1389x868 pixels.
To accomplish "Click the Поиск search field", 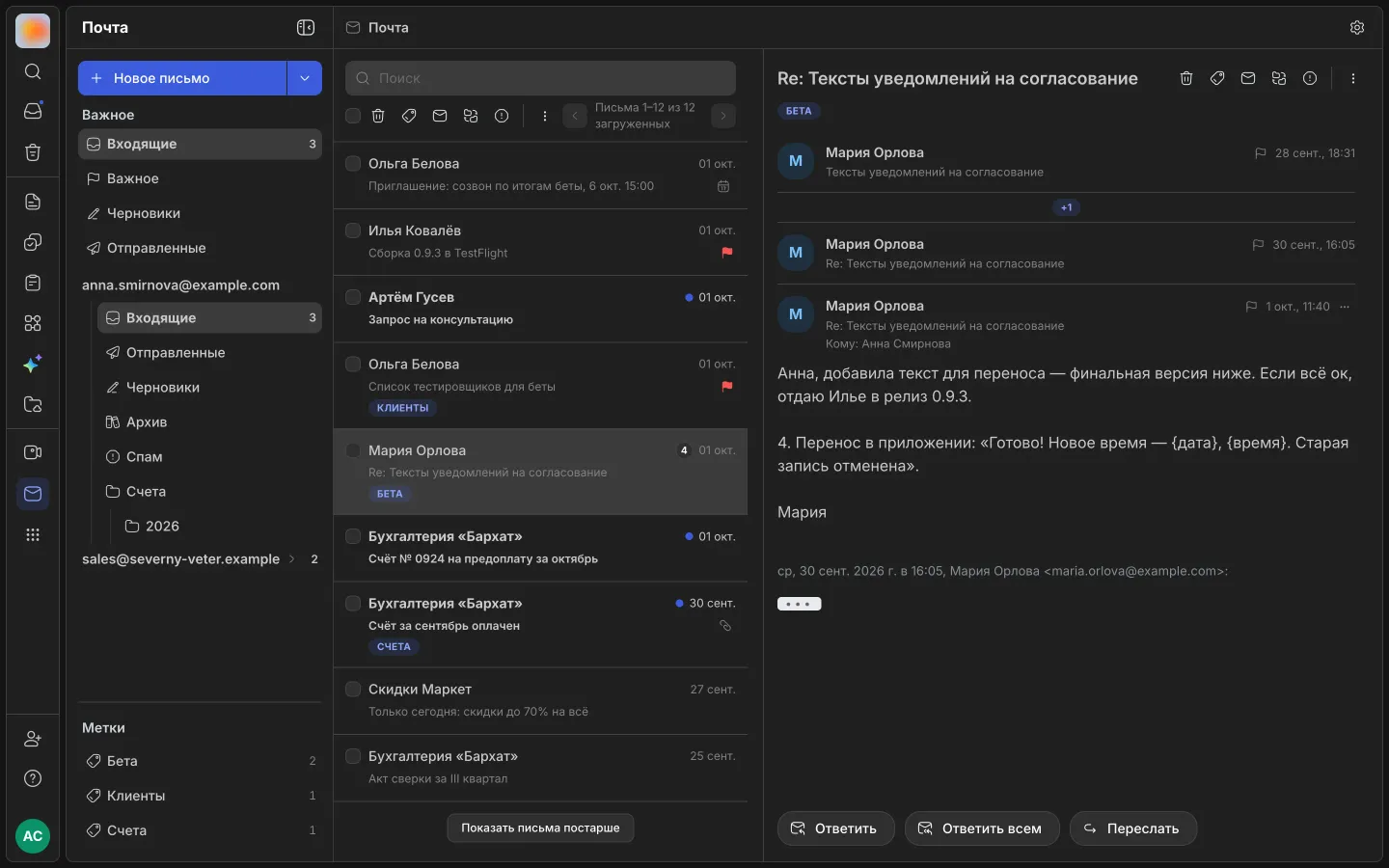I will [540, 78].
